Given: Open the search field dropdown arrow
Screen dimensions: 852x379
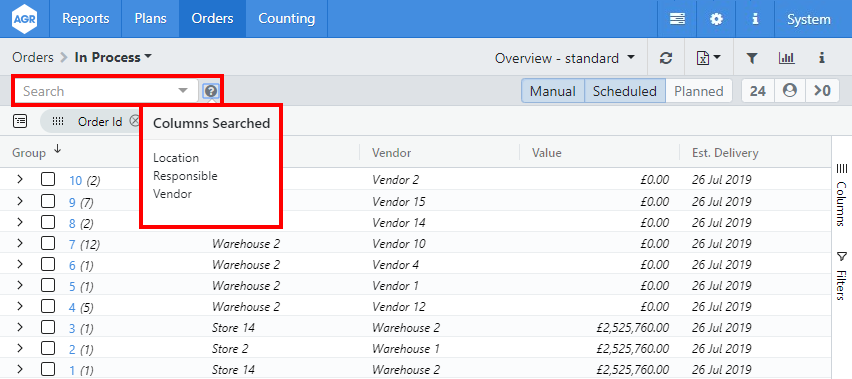Looking at the screenshot, I should (183, 91).
